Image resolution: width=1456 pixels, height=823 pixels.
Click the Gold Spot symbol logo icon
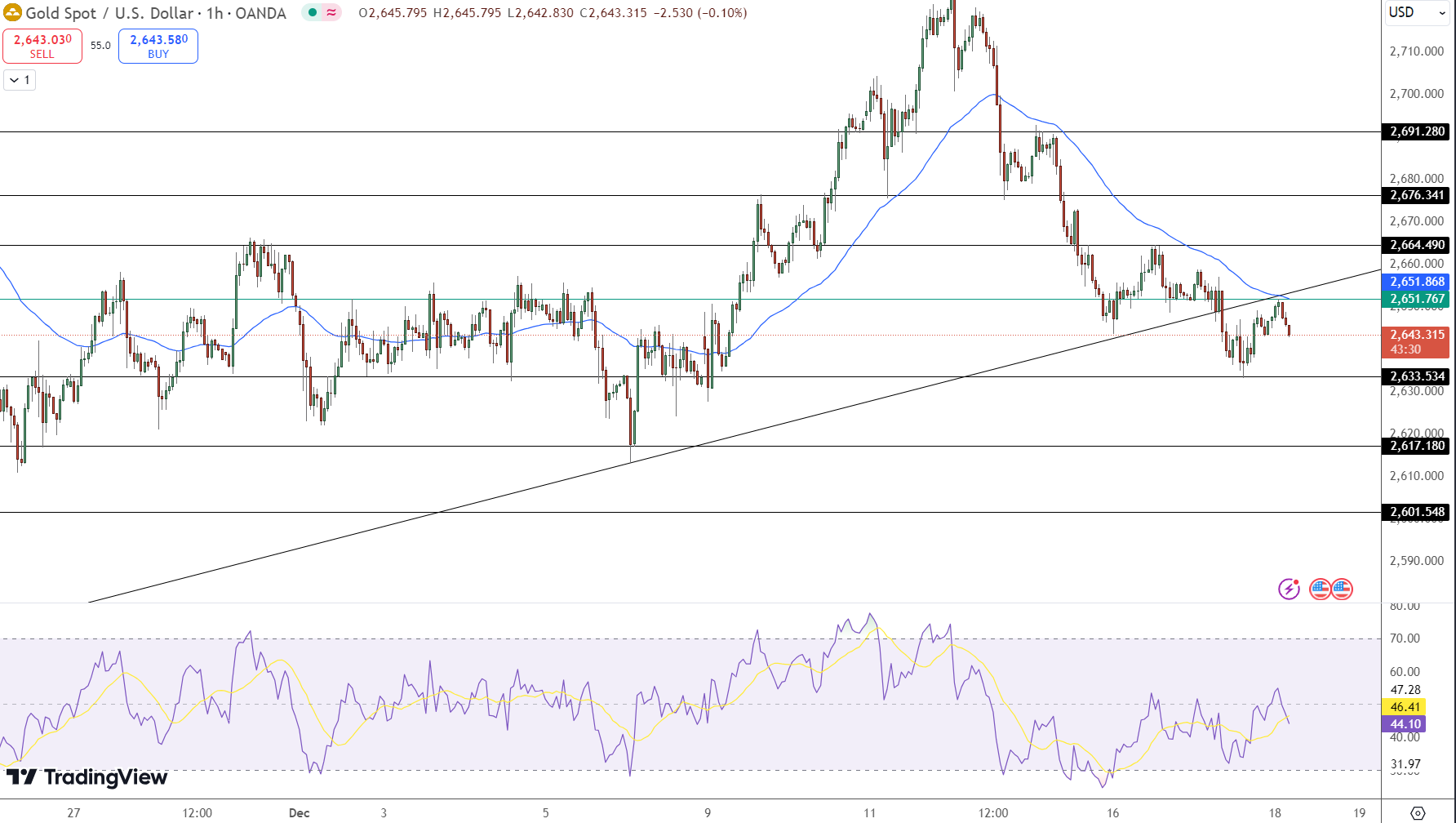click(x=12, y=13)
